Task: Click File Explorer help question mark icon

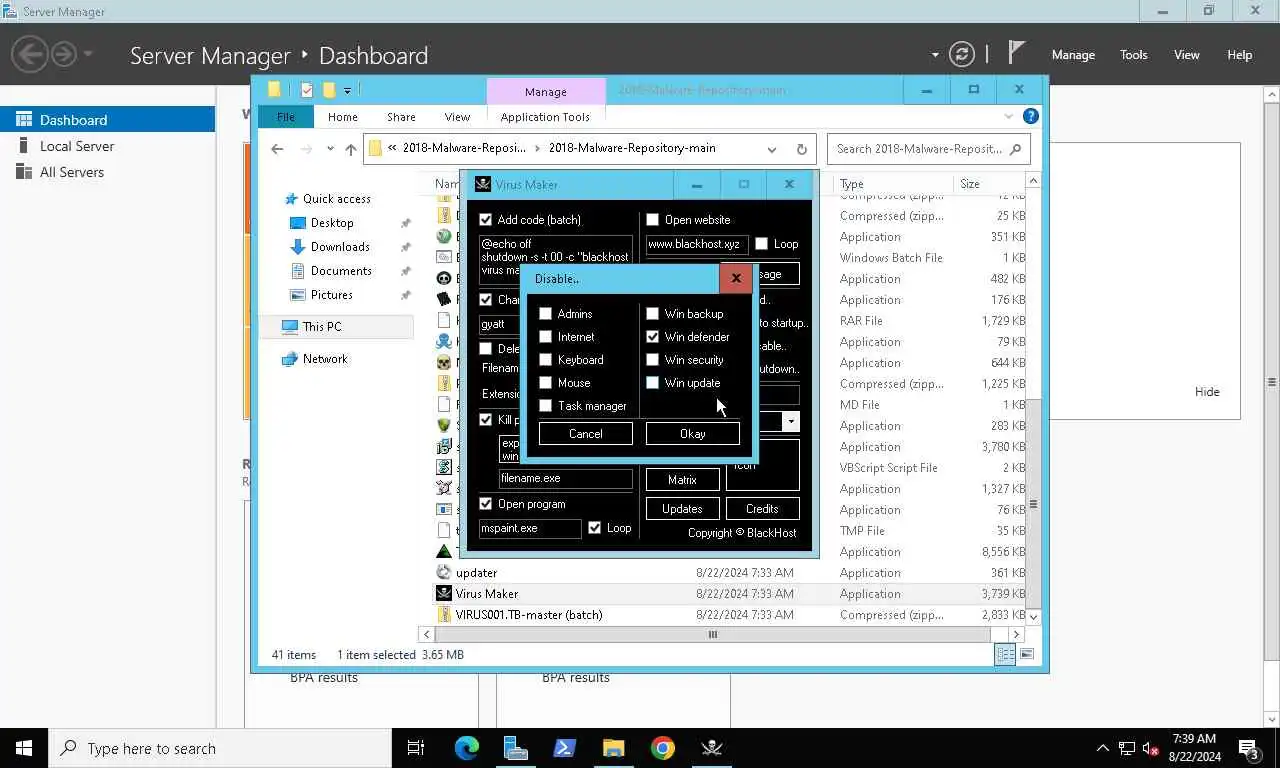Action: pos(1031,116)
